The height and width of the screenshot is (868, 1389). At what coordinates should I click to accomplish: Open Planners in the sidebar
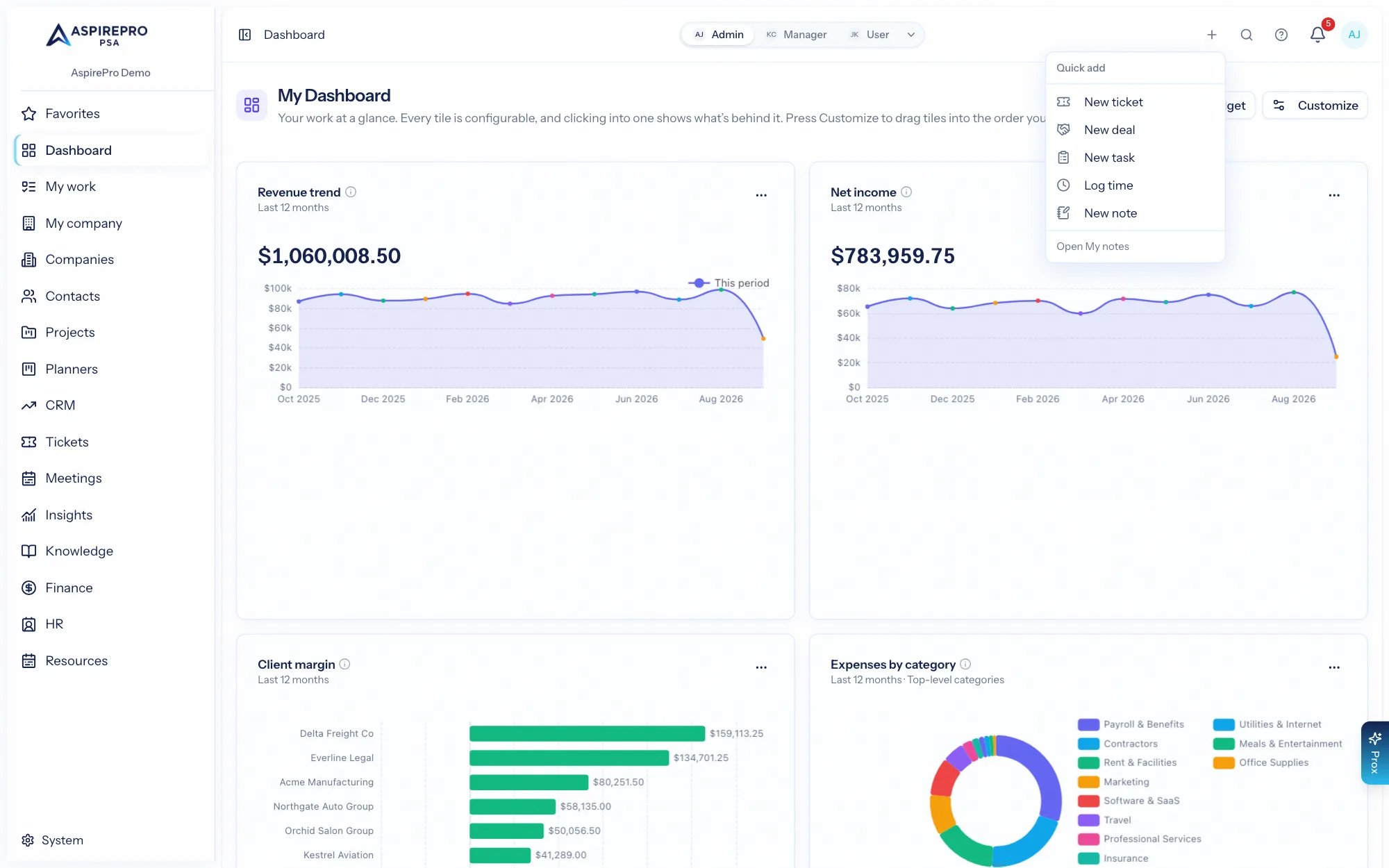[x=111, y=369]
